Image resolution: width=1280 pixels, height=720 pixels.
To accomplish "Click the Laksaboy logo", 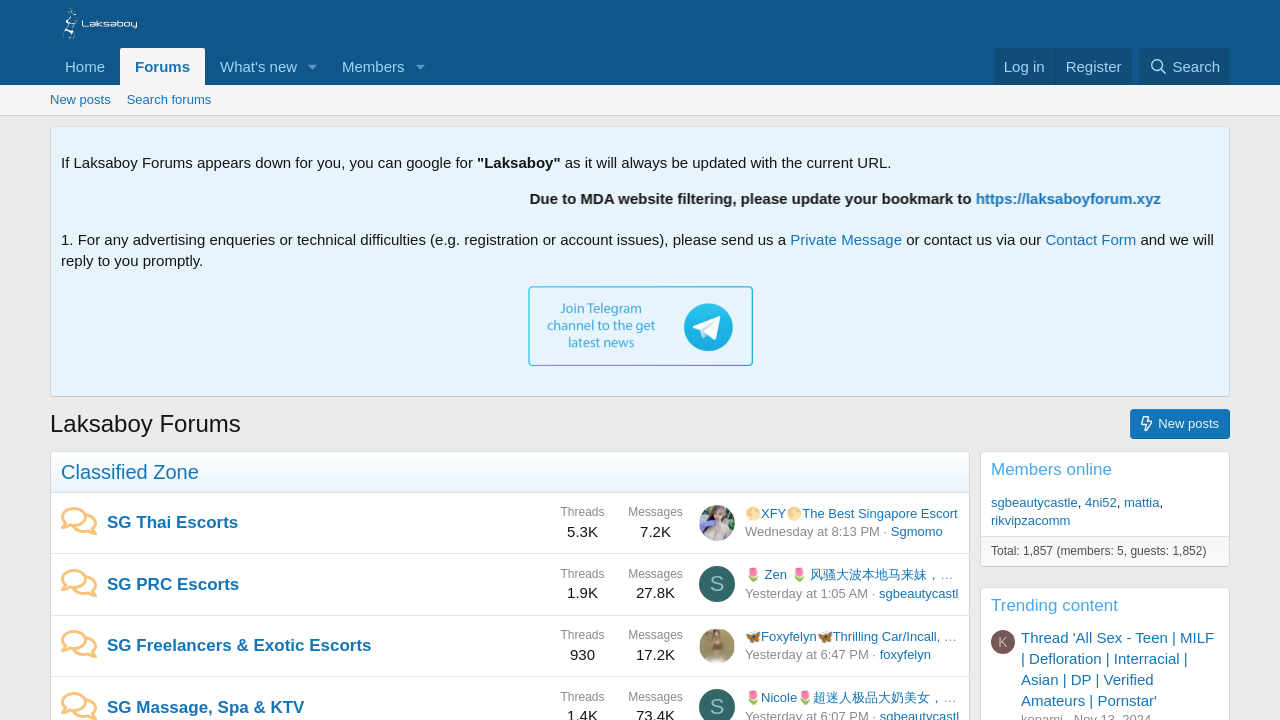I will [x=100, y=24].
